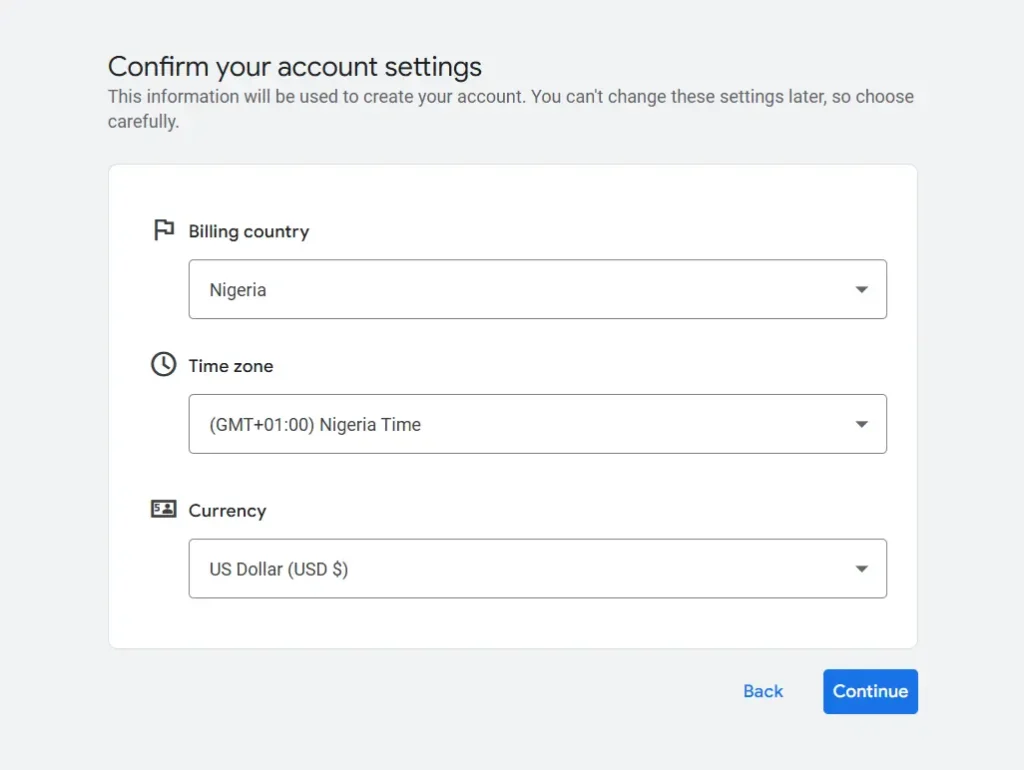
Task: Click the Time zone label
Action: [230, 366]
